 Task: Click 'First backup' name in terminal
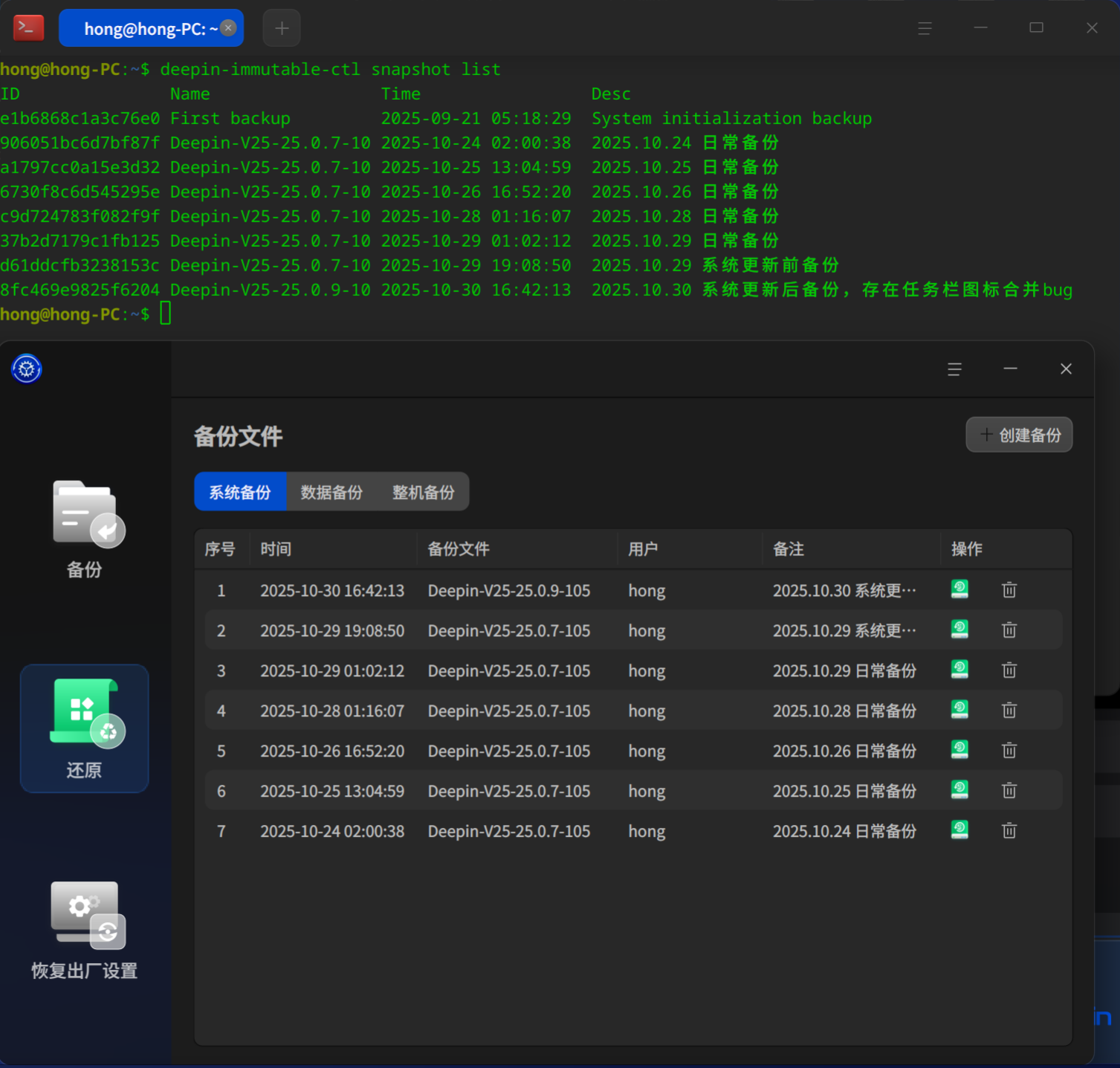(x=230, y=118)
